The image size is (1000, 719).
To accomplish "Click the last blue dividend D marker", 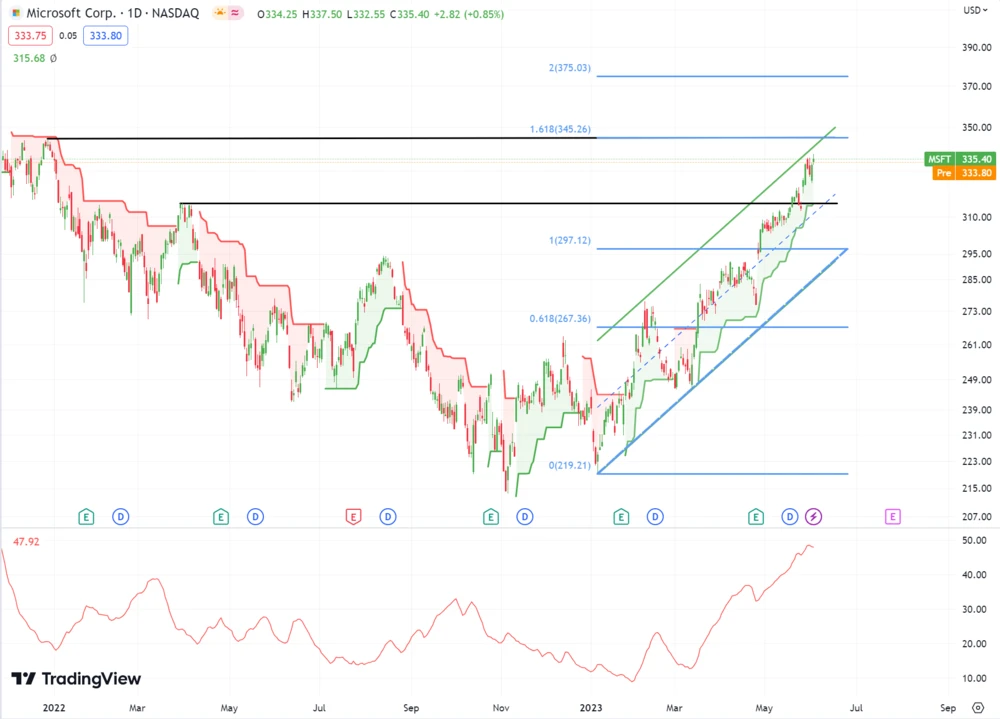I will 790,517.
